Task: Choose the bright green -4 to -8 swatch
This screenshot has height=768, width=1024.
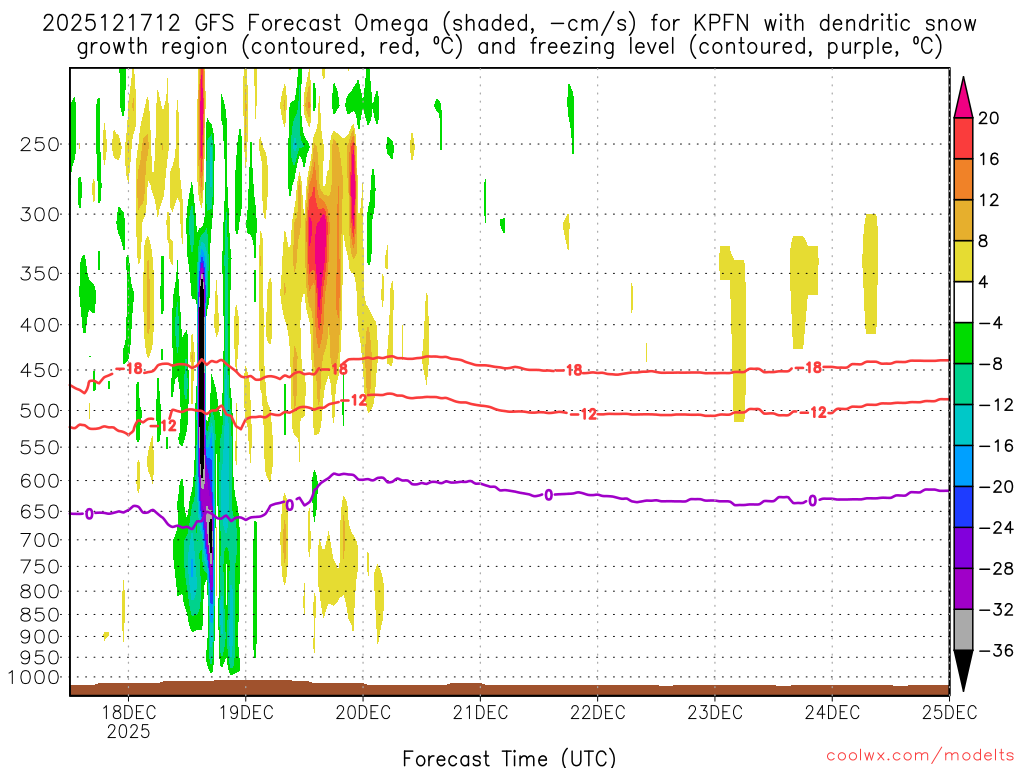Action: click(963, 344)
